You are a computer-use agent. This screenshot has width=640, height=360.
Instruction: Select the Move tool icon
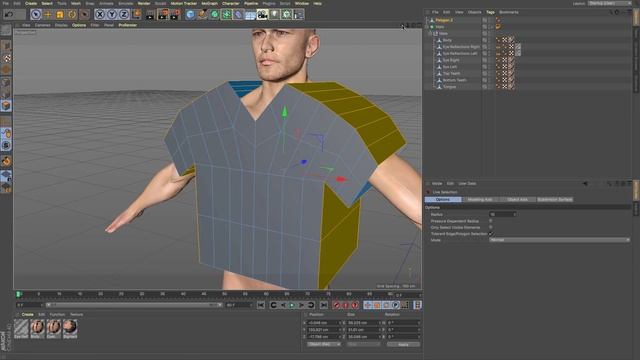[48, 15]
